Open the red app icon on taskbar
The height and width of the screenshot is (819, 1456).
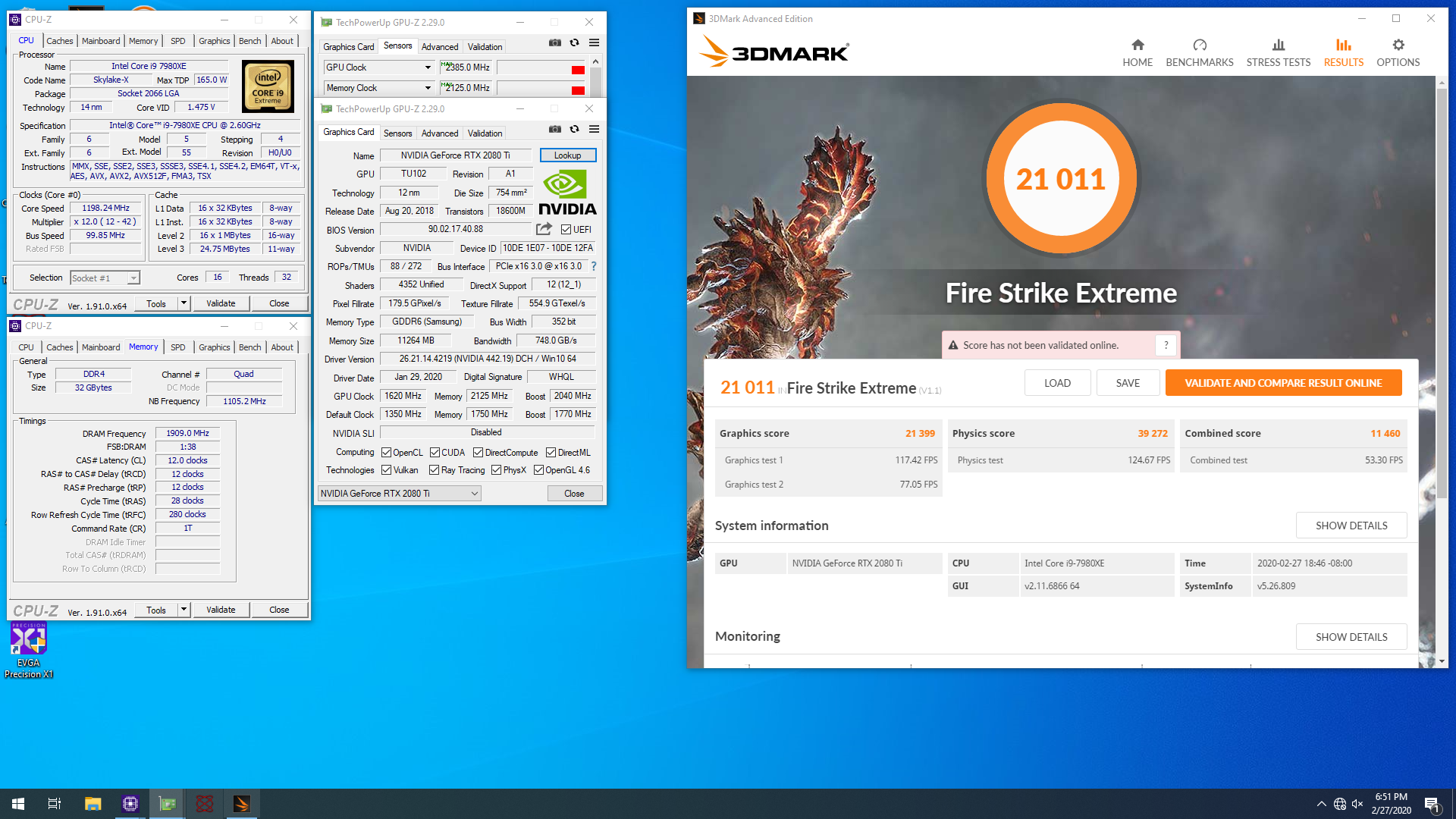[x=205, y=804]
